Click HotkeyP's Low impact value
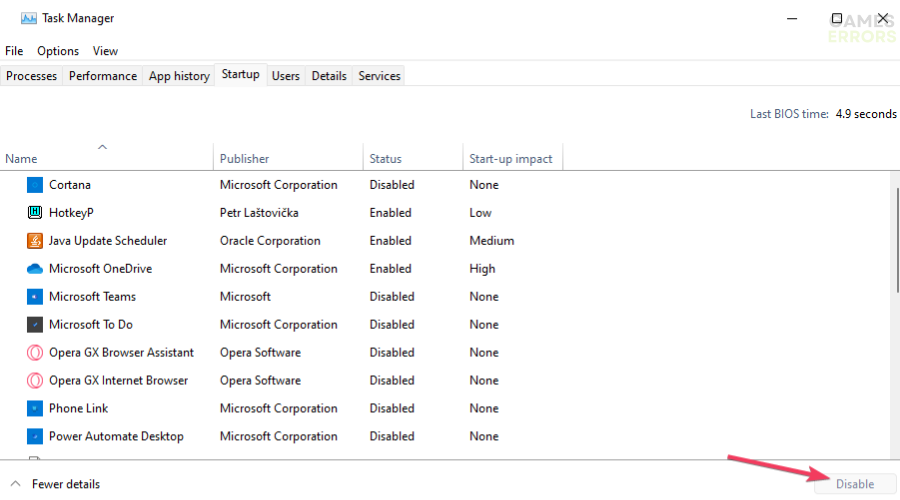The width and height of the screenshot is (900, 500). (x=480, y=213)
